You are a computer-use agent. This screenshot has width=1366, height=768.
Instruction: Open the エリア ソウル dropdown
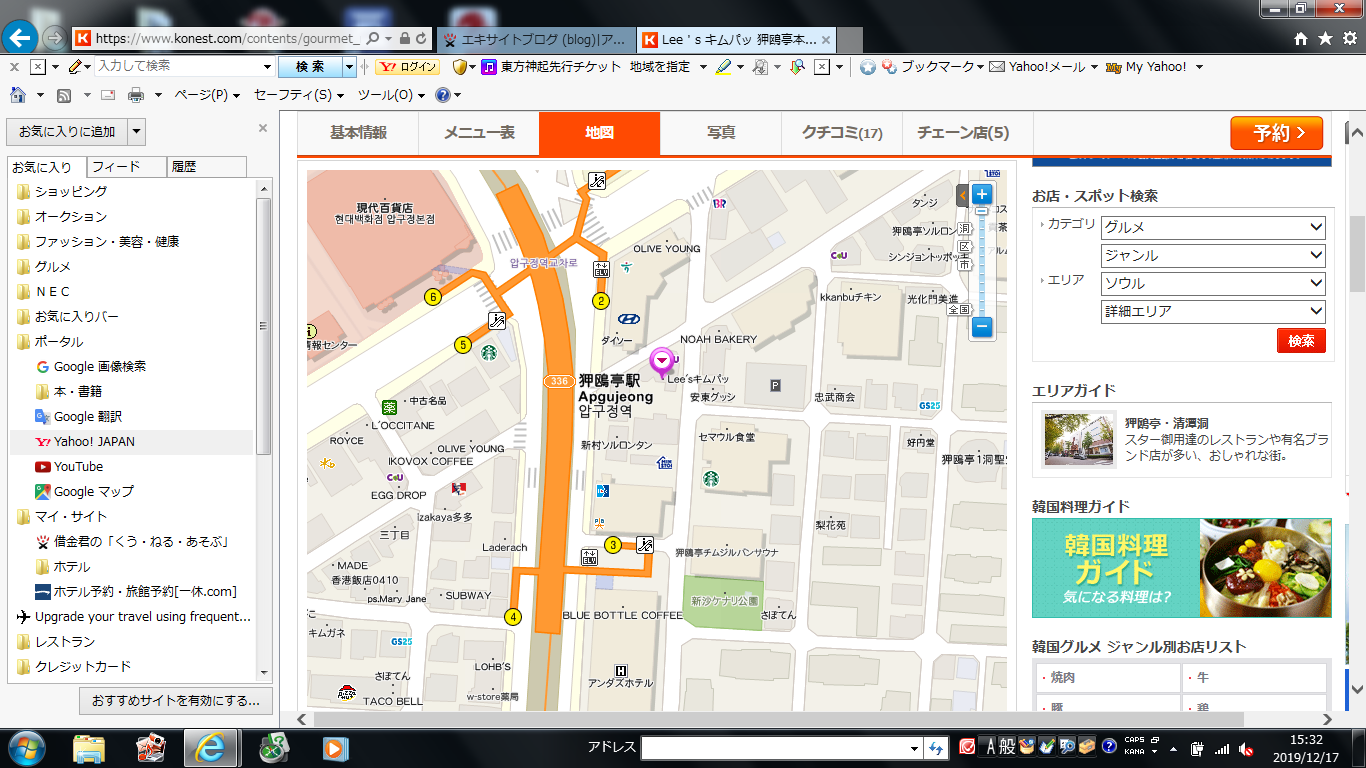[x=1213, y=283]
